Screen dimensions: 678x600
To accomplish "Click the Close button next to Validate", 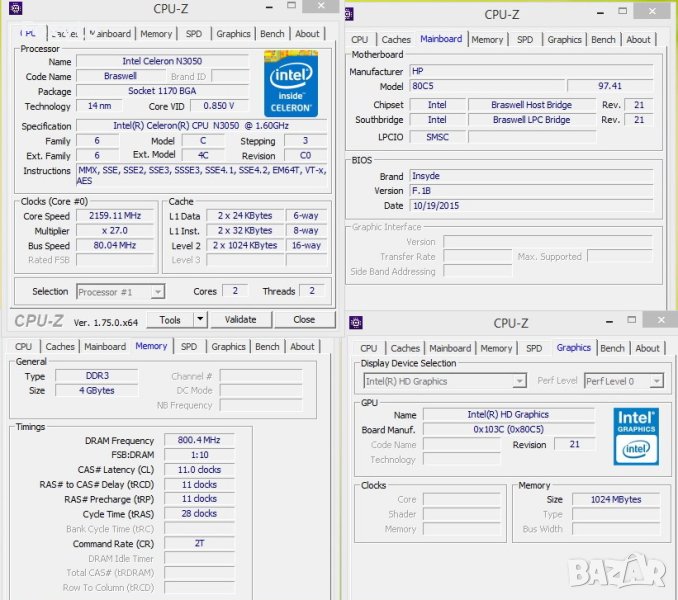I will coord(304,320).
